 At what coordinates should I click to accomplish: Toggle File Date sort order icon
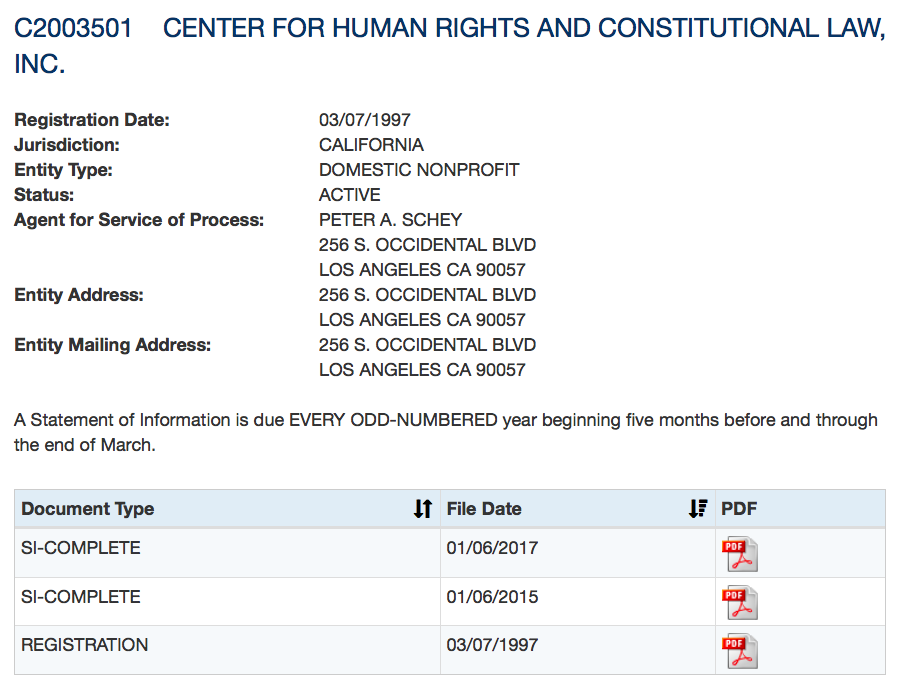point(698,509)
